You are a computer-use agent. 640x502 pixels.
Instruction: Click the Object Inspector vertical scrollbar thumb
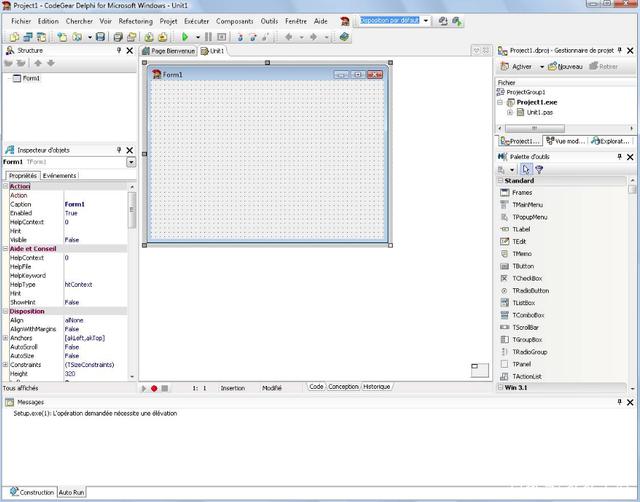point(132,210)
